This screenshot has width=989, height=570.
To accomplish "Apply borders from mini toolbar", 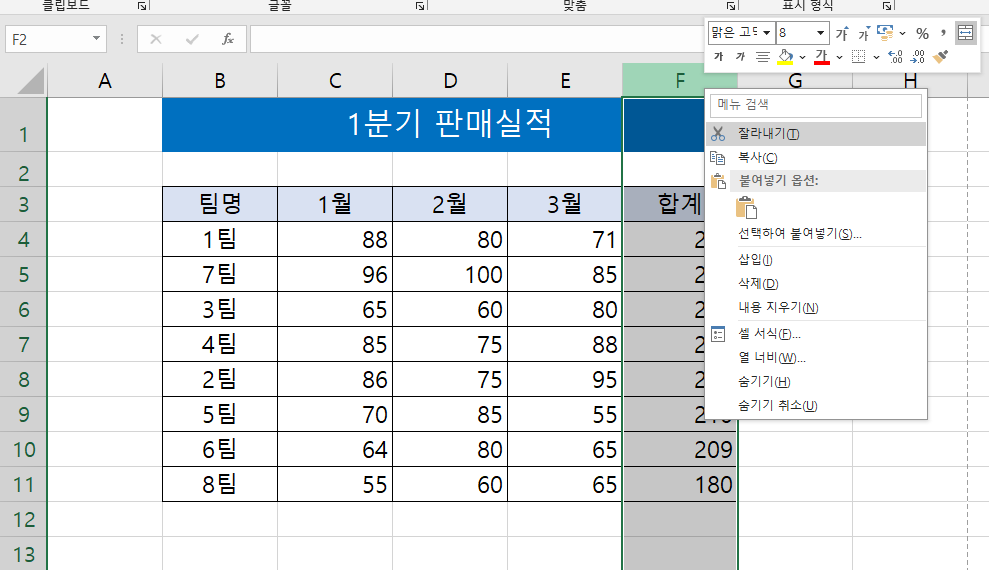I will click(858, 57).
